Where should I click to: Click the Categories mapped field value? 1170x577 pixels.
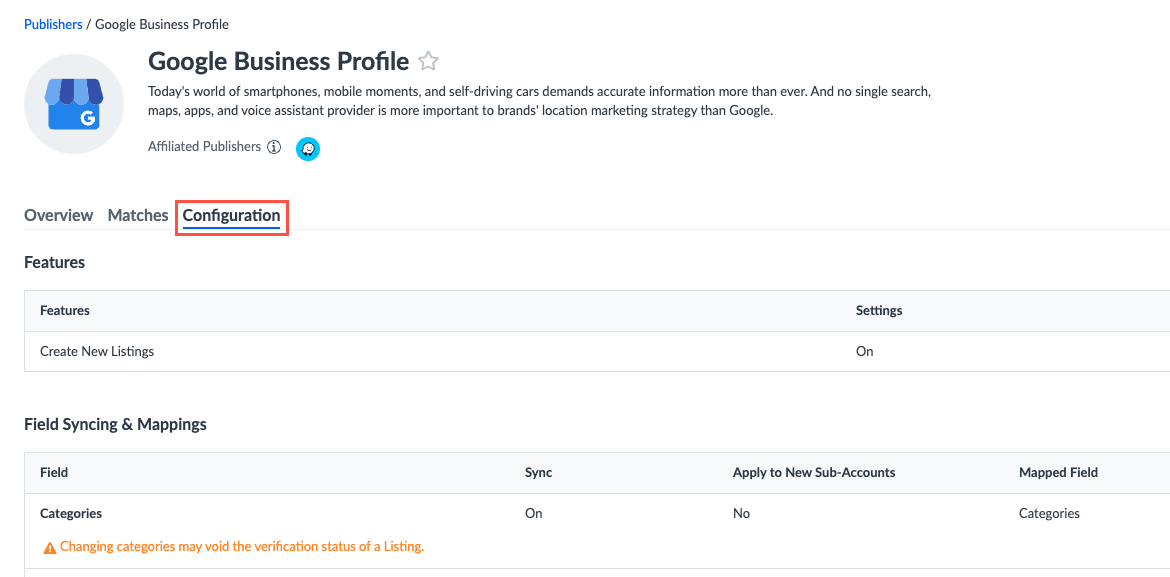tap(1049, 513)
